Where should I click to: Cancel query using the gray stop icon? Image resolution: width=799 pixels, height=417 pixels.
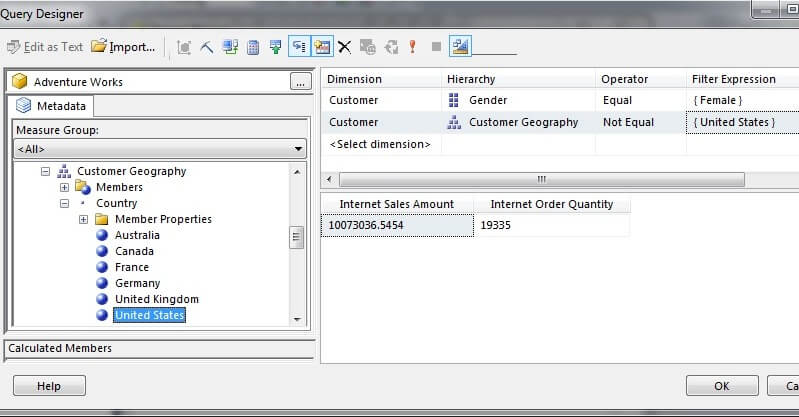pyautogui.click(x=436, y=47)
